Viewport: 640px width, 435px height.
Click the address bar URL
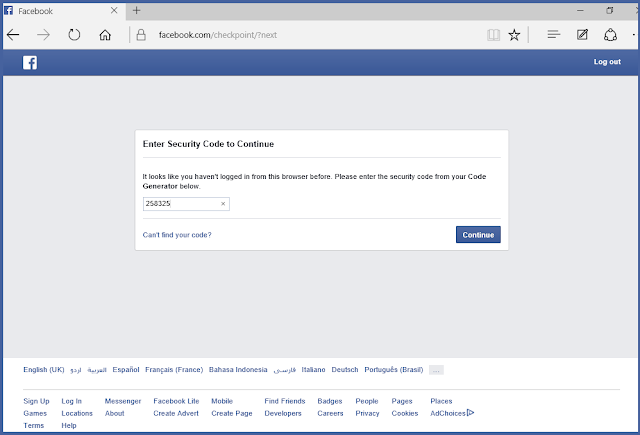point(218,35)
